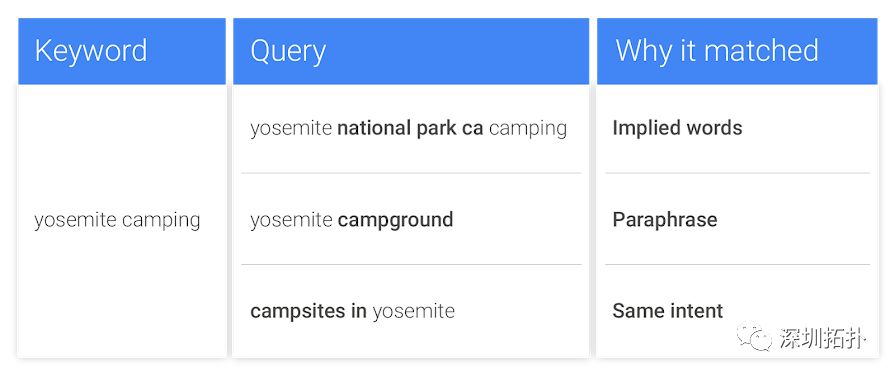Image resolution: width=895 pixels, height=377 pixels.
Task: Click the word yosemite in the third query
Action: point(413,311)
